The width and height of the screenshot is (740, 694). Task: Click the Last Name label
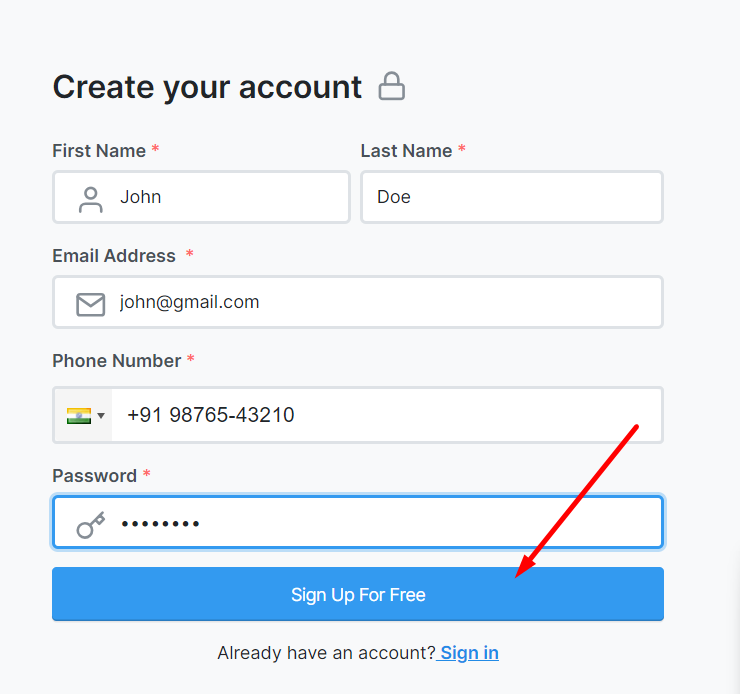pyautogui.click(x=406, y=151)
